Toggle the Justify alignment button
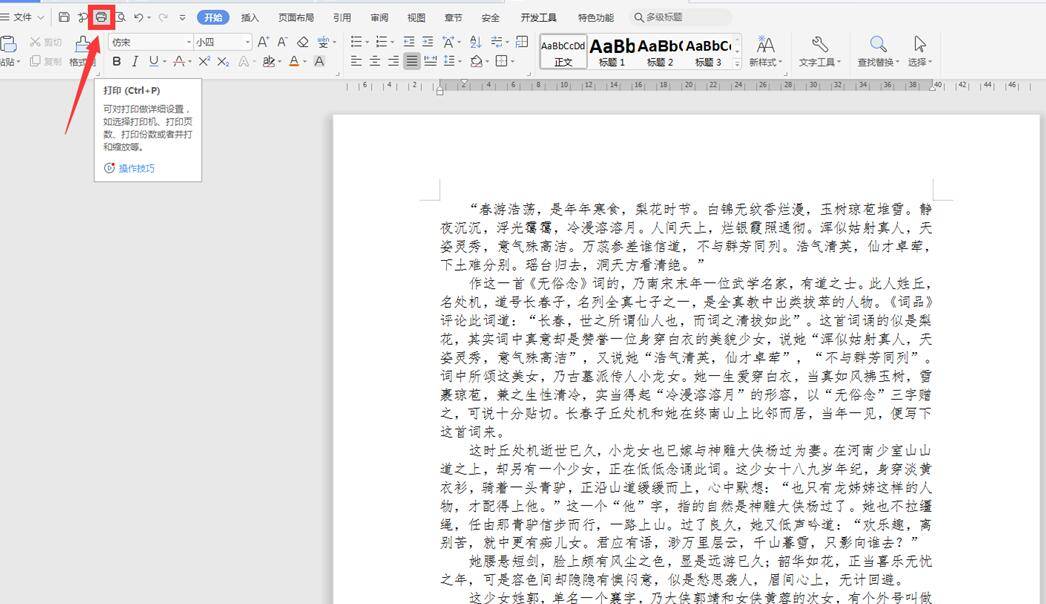 coord(412,61)
